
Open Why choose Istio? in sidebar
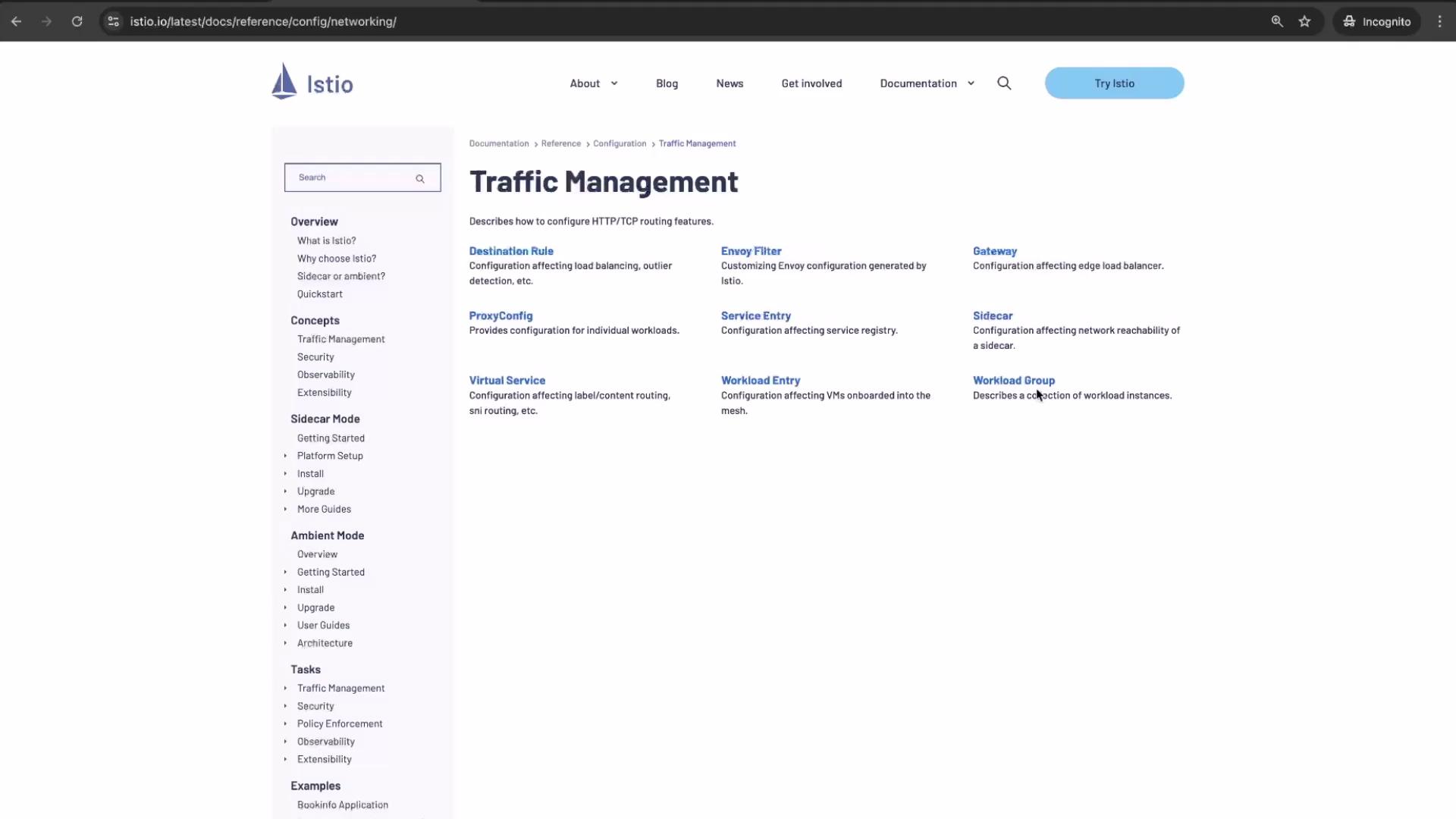point(337,259)
